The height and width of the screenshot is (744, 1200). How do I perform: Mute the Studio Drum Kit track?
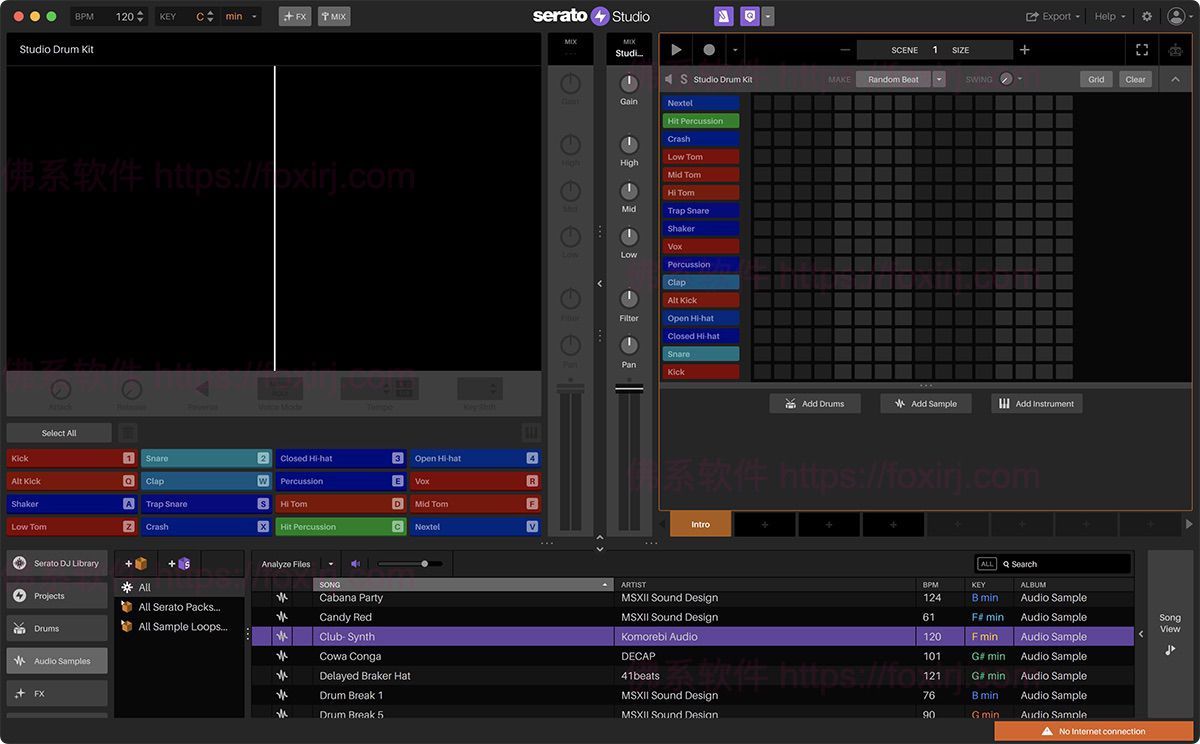669,79
